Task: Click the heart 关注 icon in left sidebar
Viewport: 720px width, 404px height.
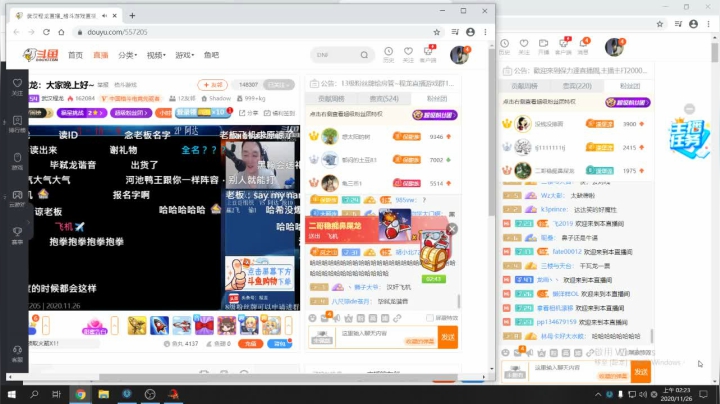Action: point(17,83)
